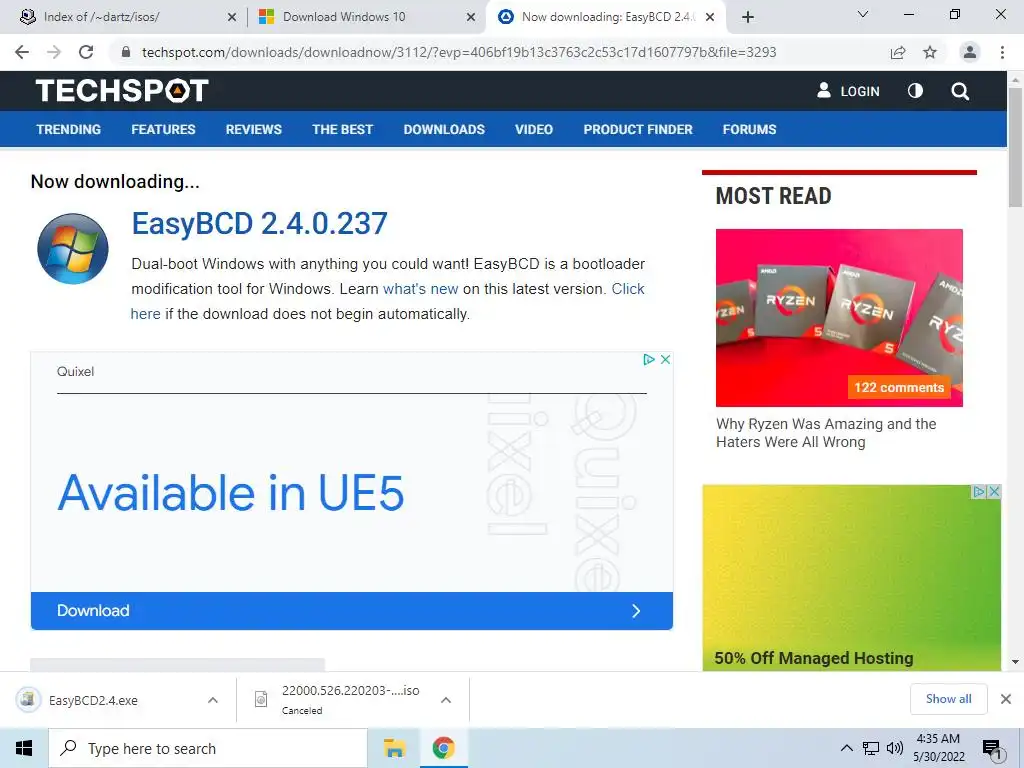The image size is (1024, 768).
Task: Toggle dark mode contrast icon
Action: (x=915, y=91)
